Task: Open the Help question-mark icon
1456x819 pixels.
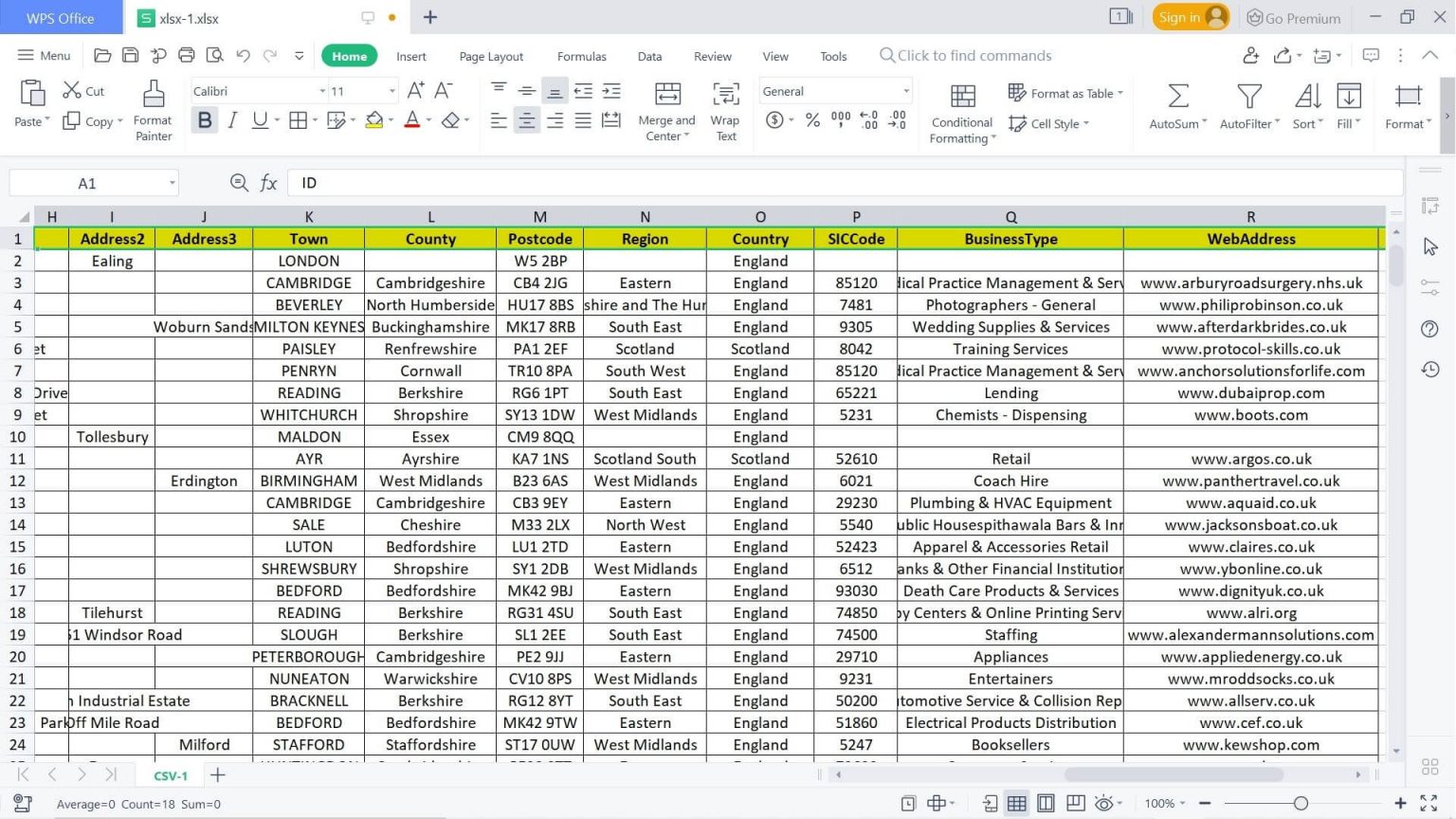Action: 1430,329
